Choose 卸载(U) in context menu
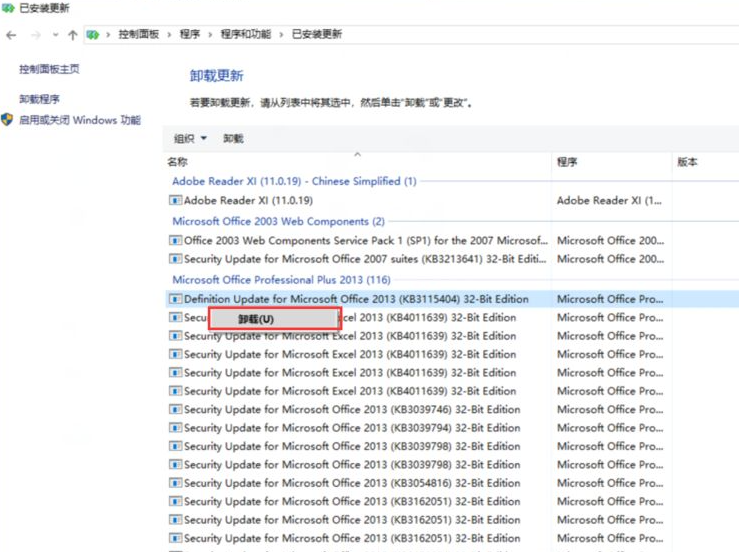The image size is (739, 552). click(274, 319)
